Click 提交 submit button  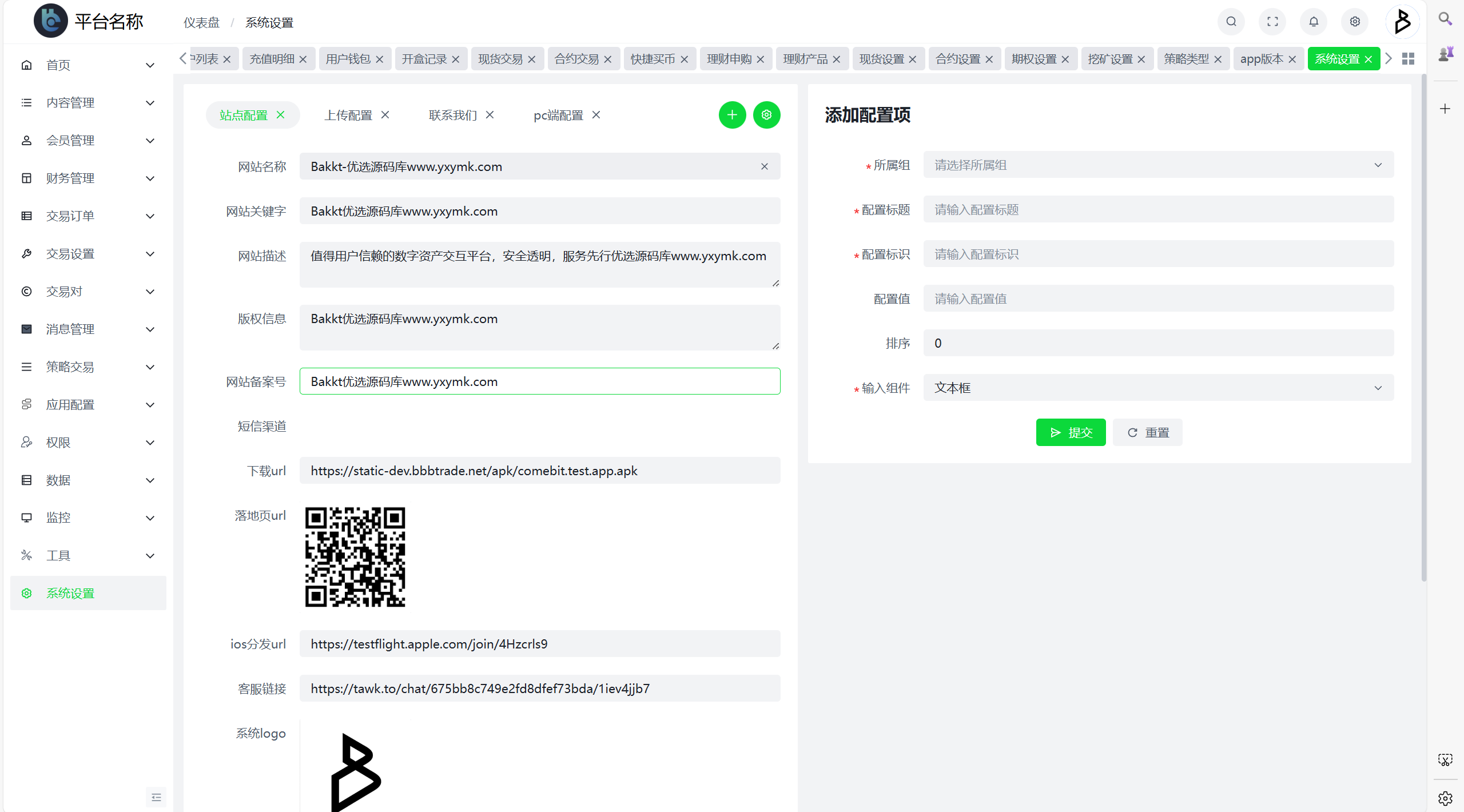[1071, 432]
